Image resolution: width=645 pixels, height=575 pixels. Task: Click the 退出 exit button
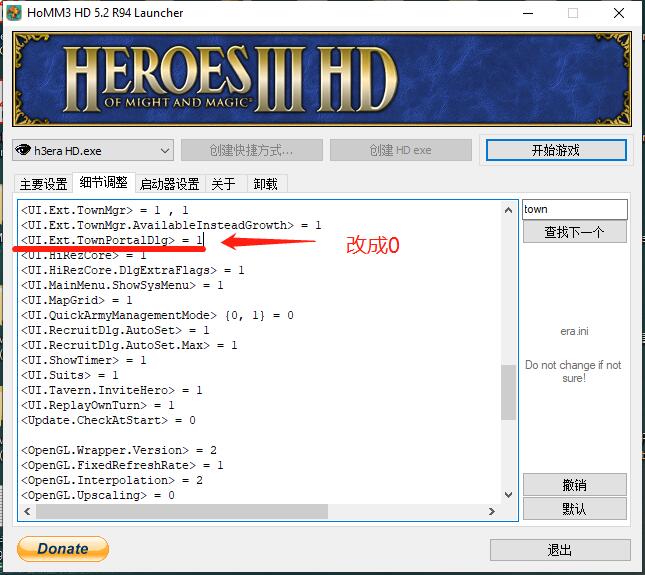tap(560, 550)
